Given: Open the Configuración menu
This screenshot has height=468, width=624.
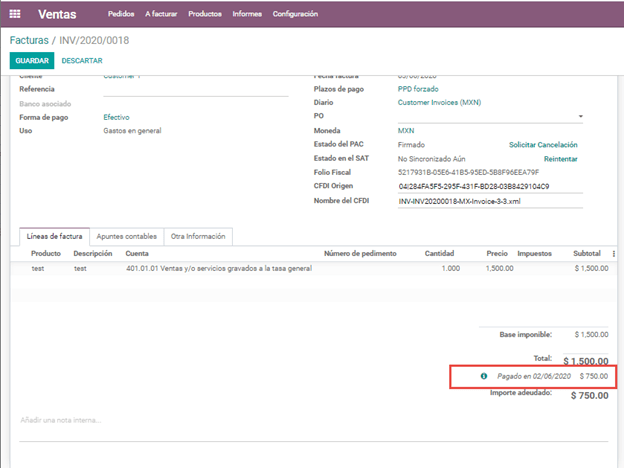Looking at the screenshot, I should [x=295, y=14].
